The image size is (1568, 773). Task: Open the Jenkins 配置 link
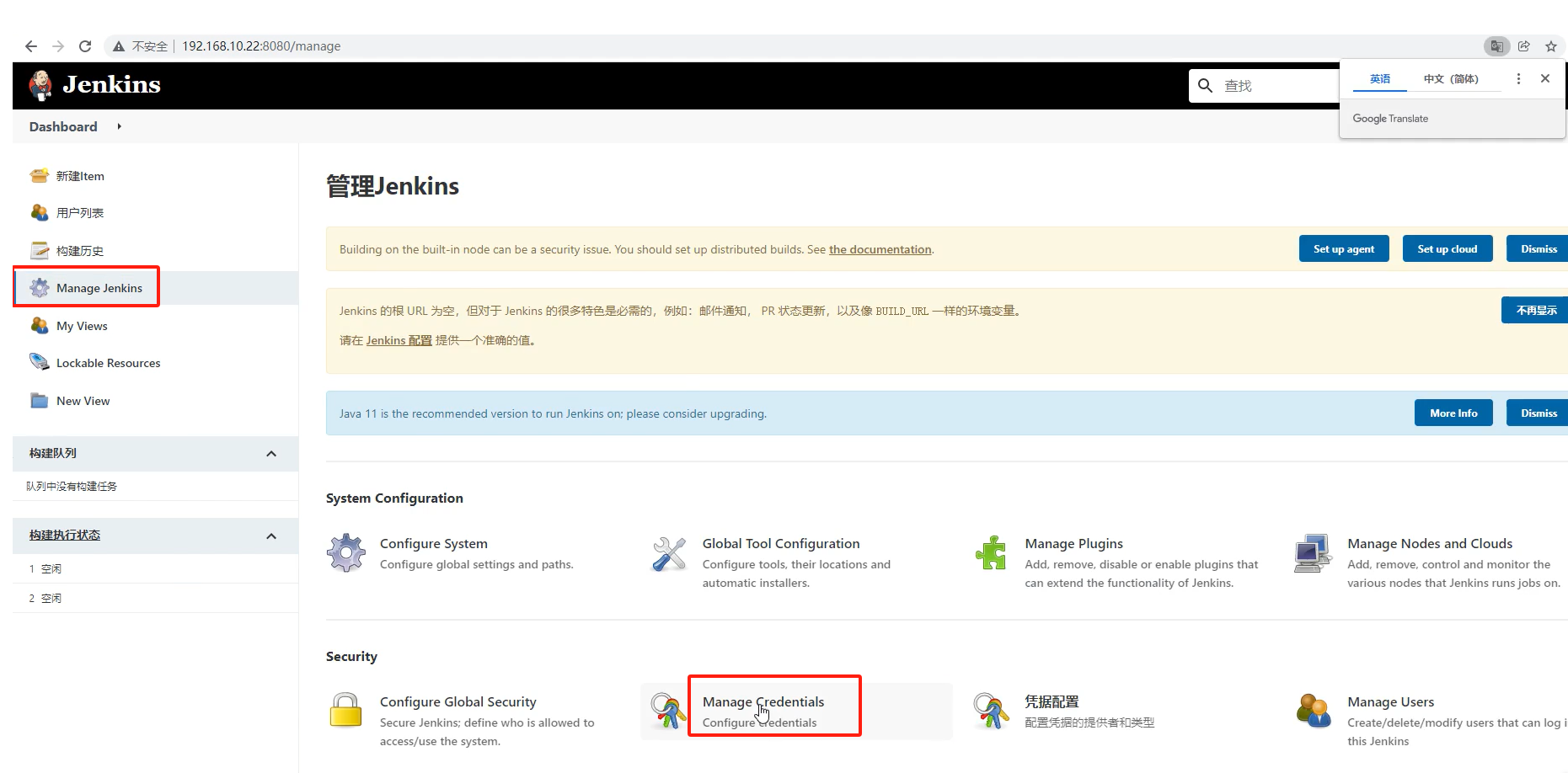(399, 340)
